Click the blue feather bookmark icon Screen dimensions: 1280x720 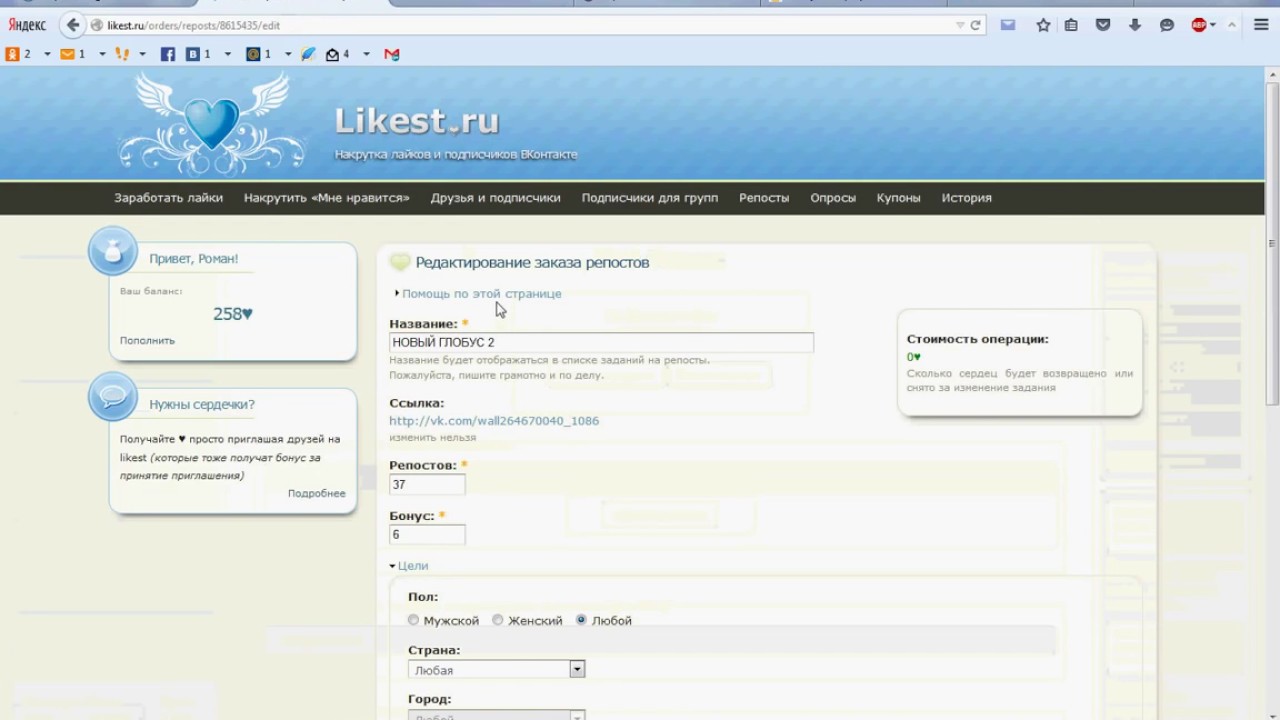(x=308, y=54)
